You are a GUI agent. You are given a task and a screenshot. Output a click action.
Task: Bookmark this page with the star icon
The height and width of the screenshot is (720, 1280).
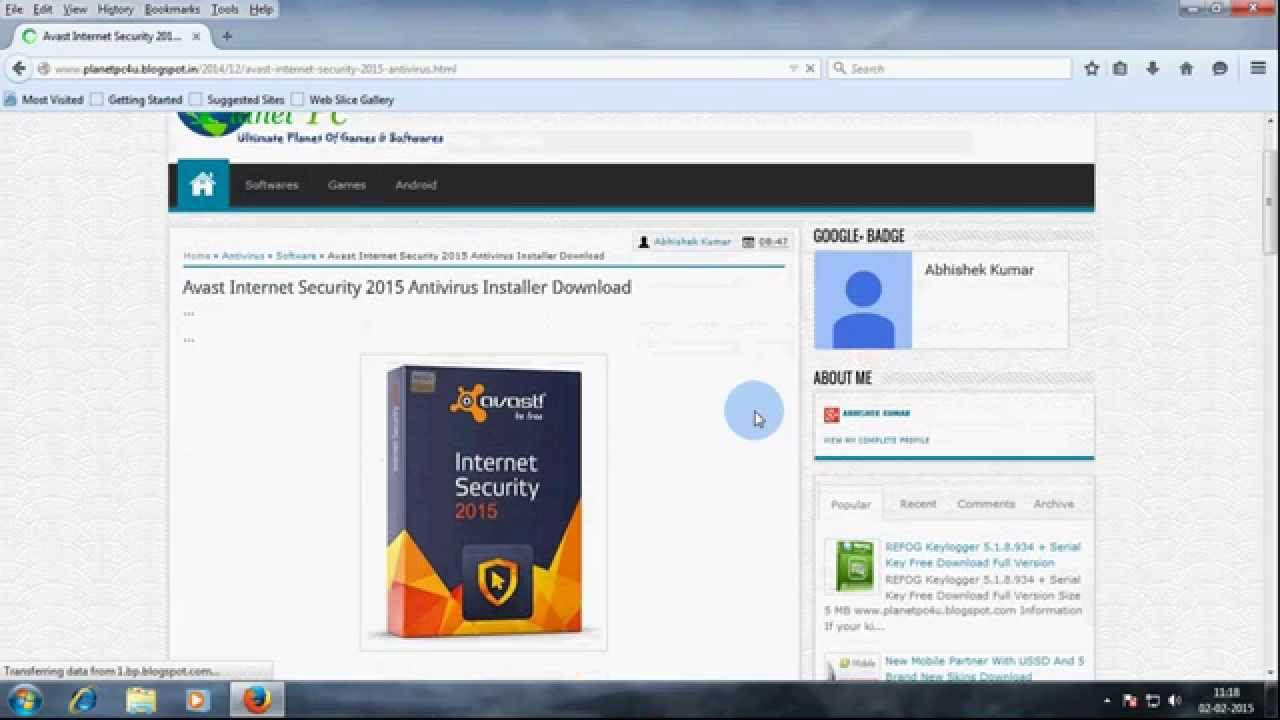tap(1092, 68)
